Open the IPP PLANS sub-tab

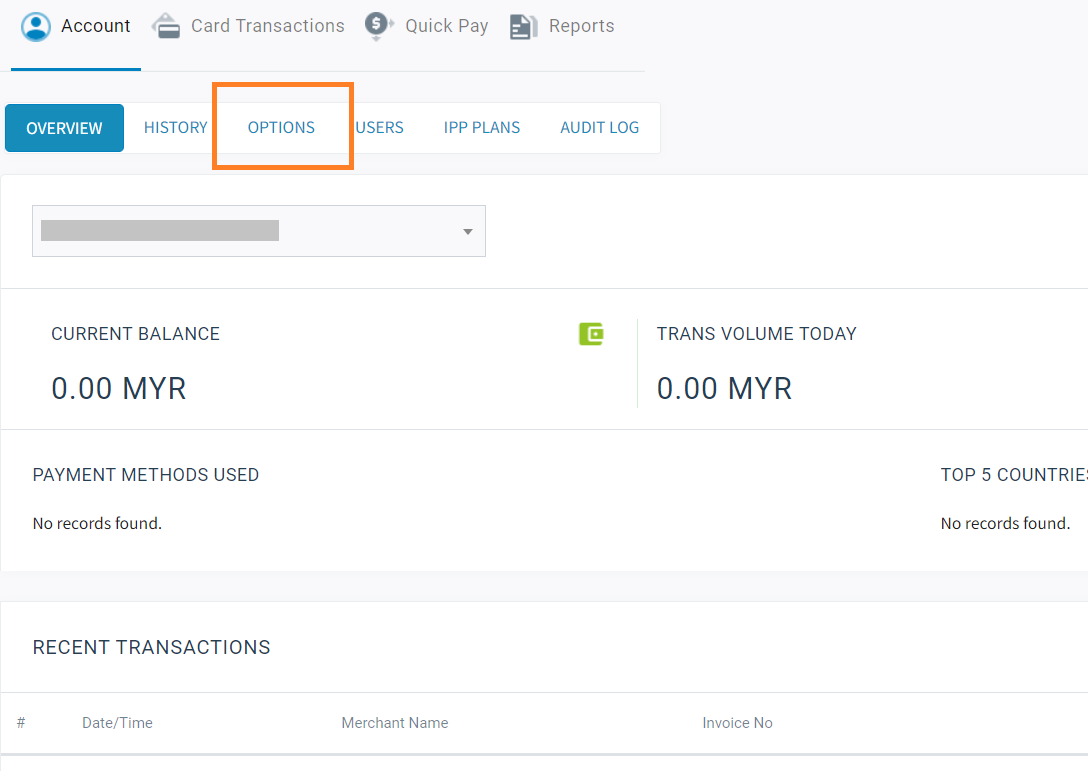482,128
